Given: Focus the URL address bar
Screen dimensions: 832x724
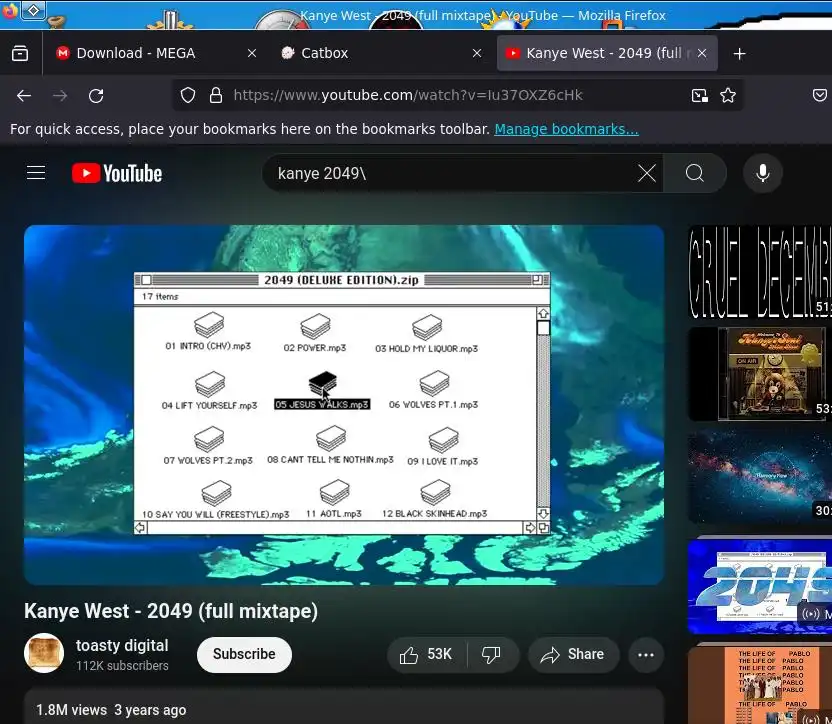Looking at the screenshot, I should (456, 96).
